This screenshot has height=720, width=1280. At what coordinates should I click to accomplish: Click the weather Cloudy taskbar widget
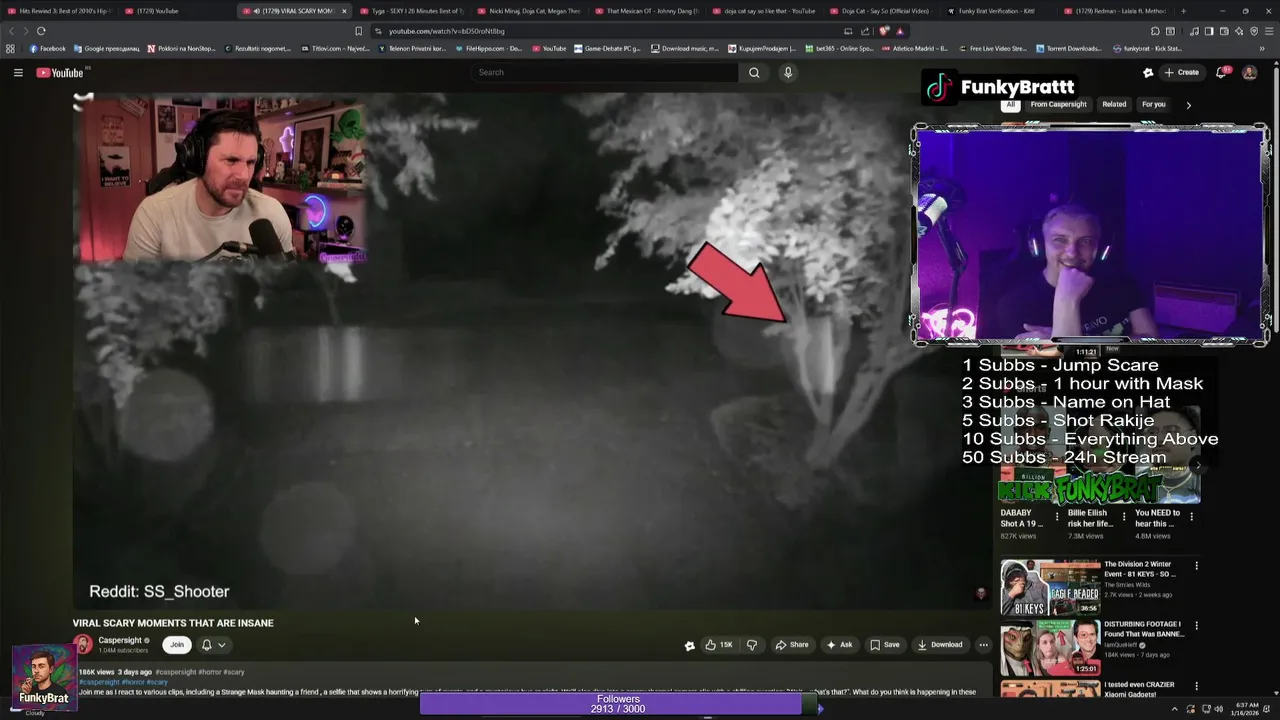(x=34, y=713)
